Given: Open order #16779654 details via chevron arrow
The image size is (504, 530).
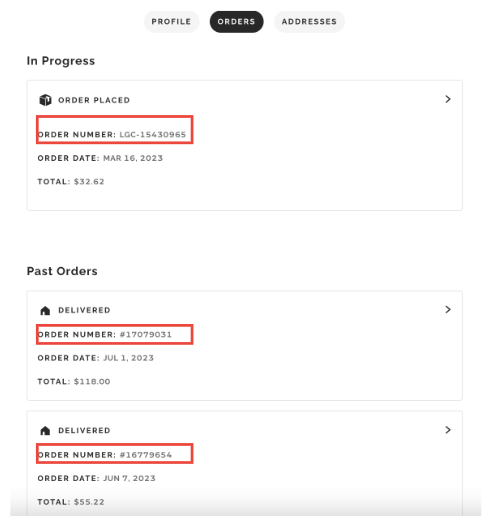Looking at the screenshot, I should click(x=448, y=430).
